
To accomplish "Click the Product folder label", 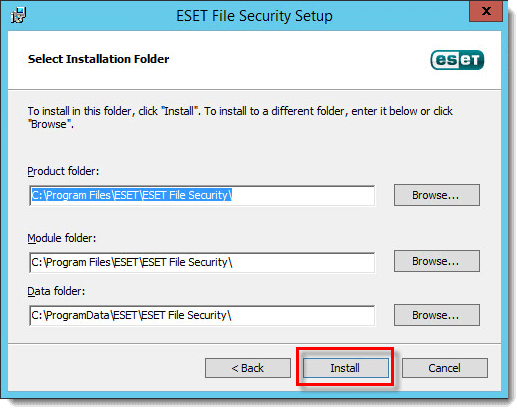I will pos(63,171).
